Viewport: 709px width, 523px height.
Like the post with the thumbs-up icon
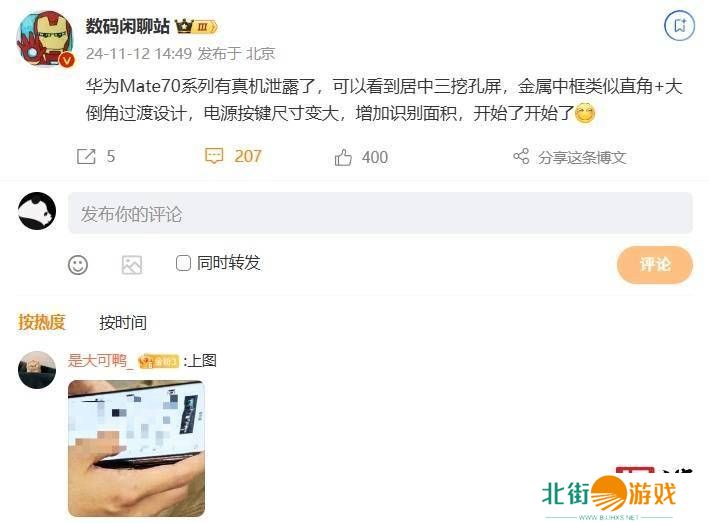pos(343,157)
